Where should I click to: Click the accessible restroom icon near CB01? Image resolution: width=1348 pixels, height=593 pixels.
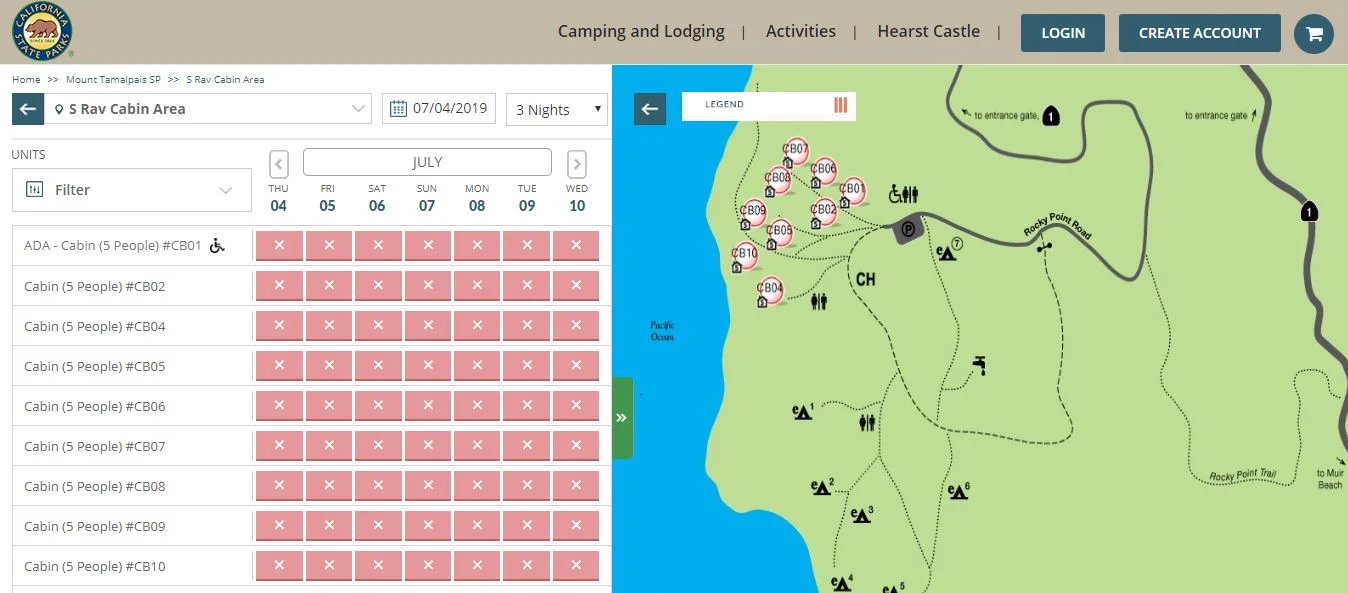pos(904,193)
